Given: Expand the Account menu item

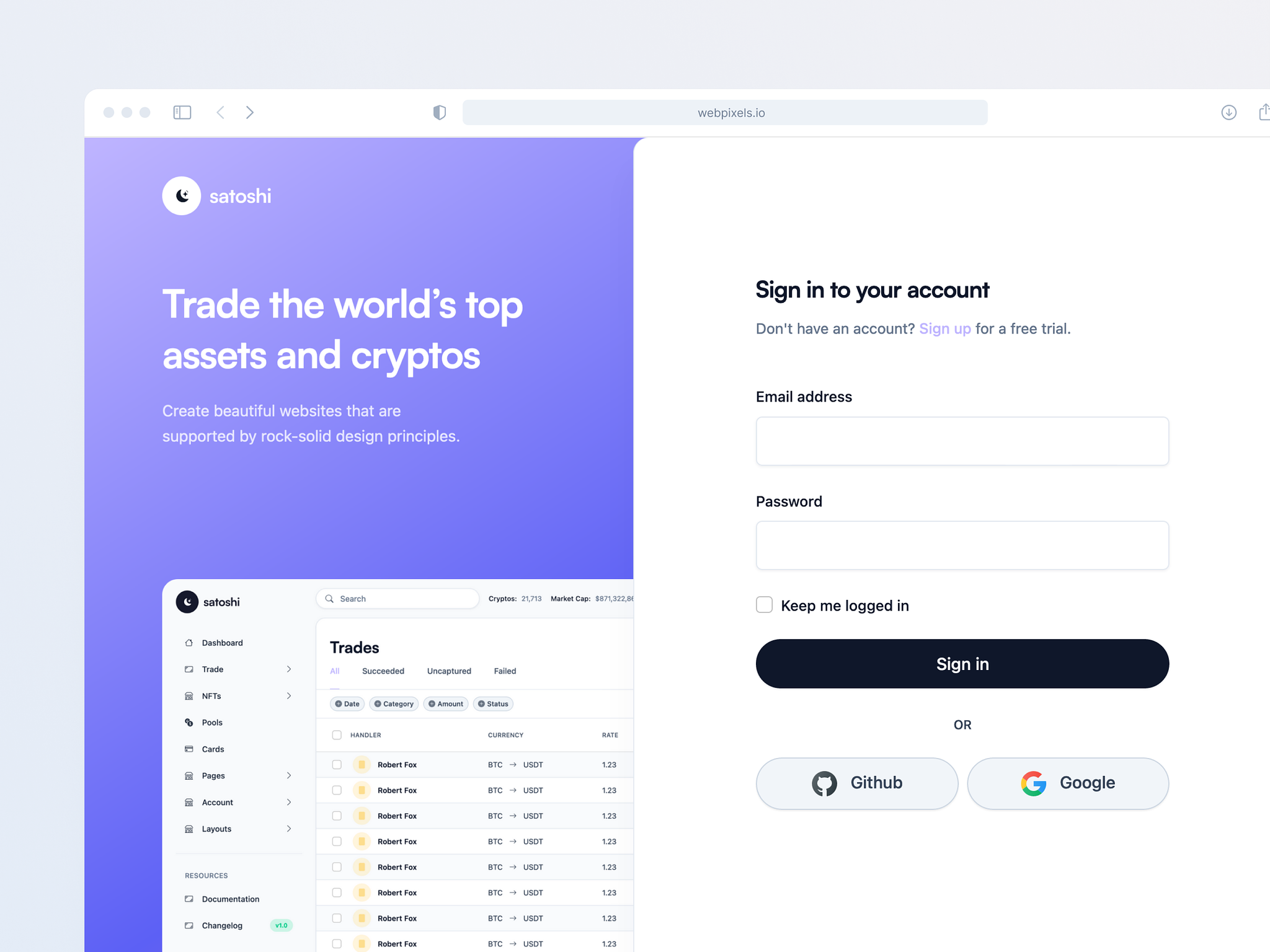Looking at the screenshot, I should (x=288, y=801).
